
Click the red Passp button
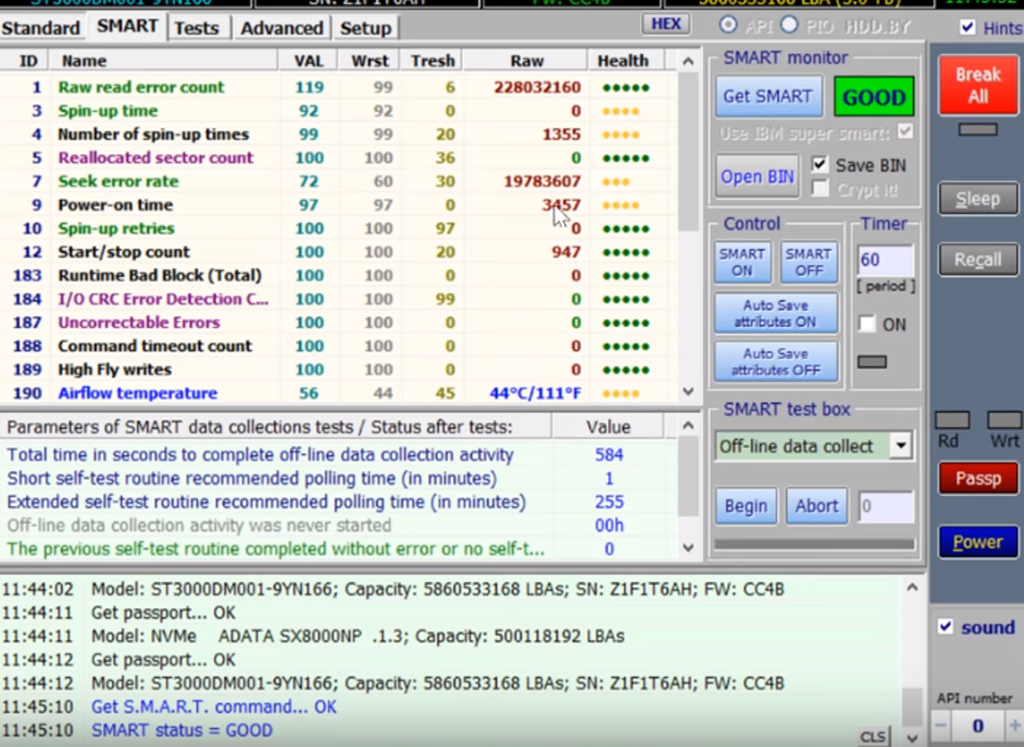point(978,479)
